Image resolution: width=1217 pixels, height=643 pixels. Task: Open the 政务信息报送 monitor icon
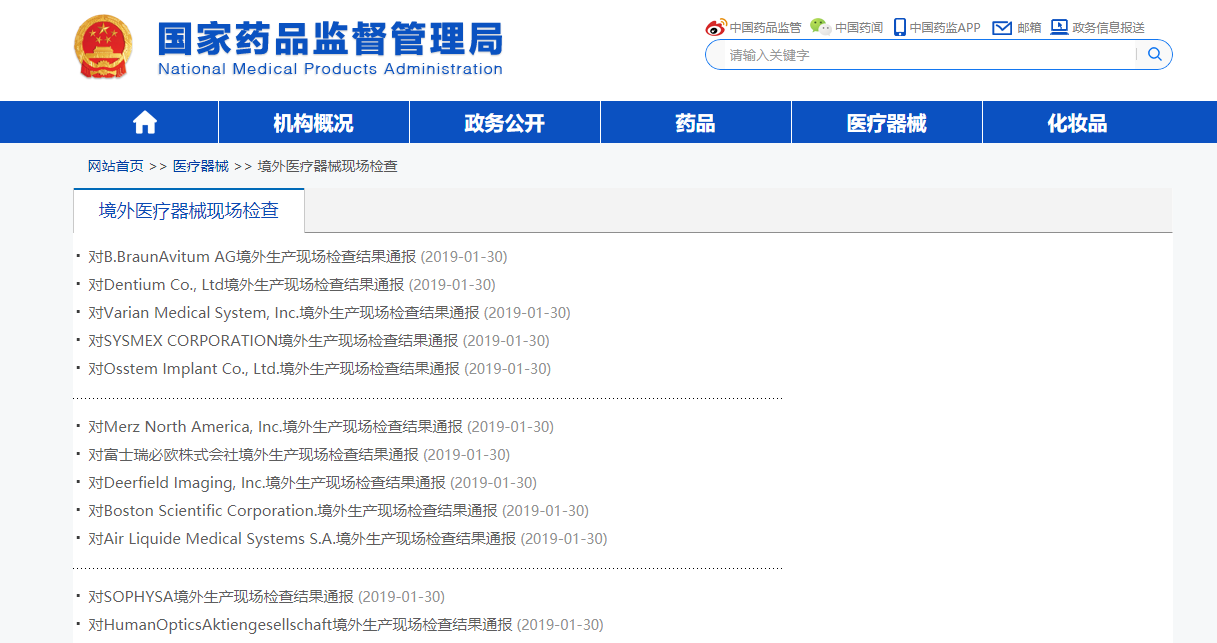(x=1059, y=27)
